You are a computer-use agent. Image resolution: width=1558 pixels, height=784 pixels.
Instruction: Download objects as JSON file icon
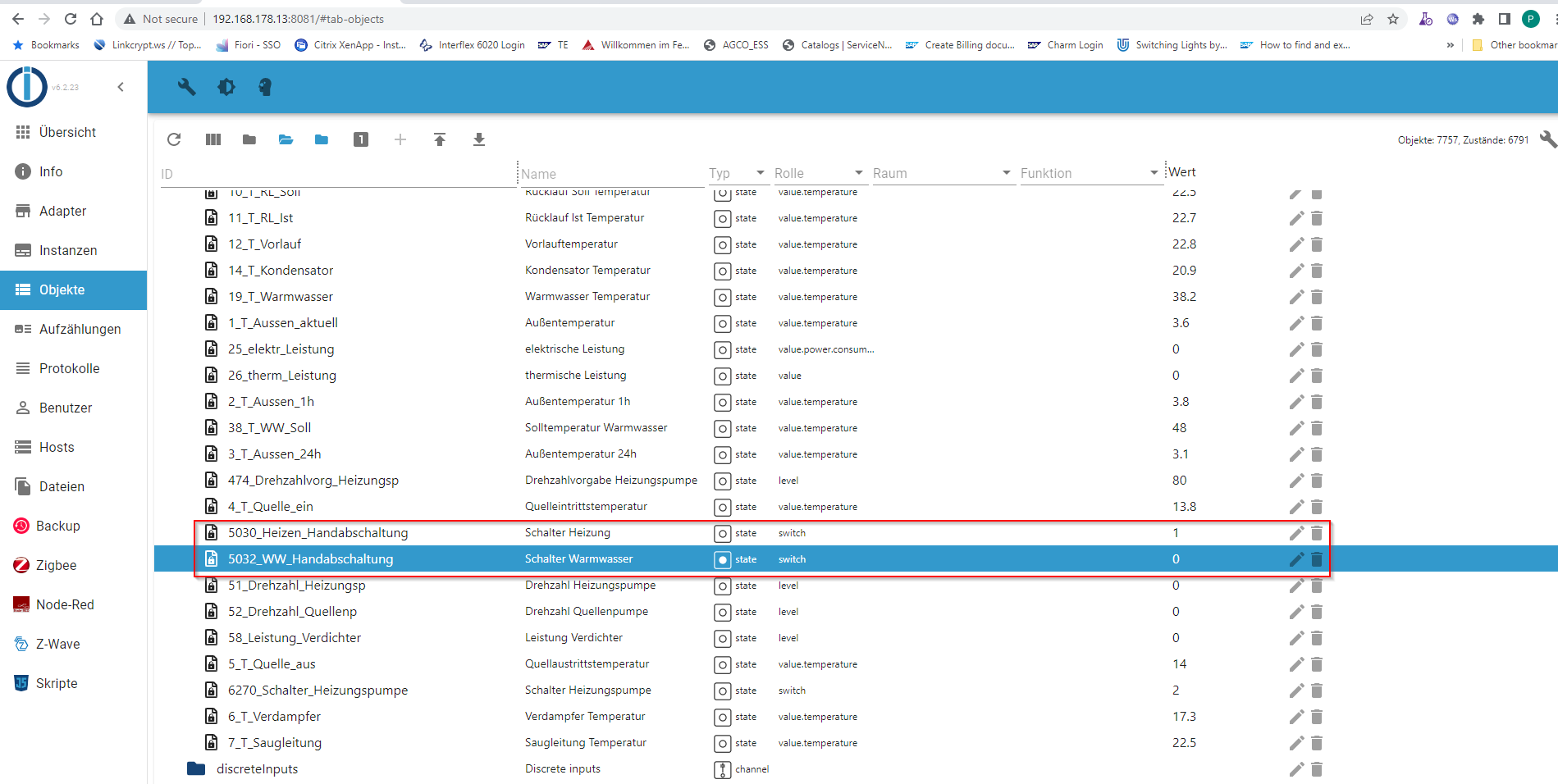click(479, 139)
